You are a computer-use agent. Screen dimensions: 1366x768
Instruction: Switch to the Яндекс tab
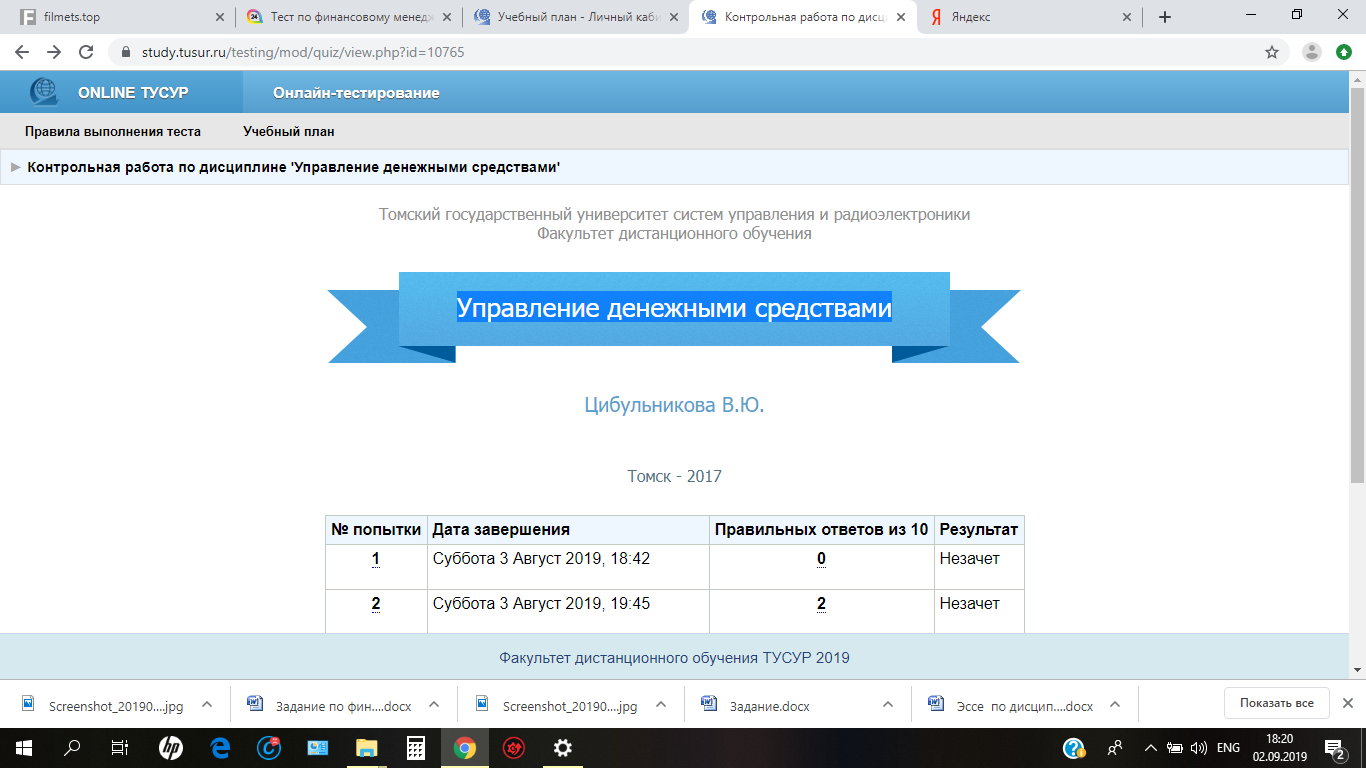(1030, 17)
